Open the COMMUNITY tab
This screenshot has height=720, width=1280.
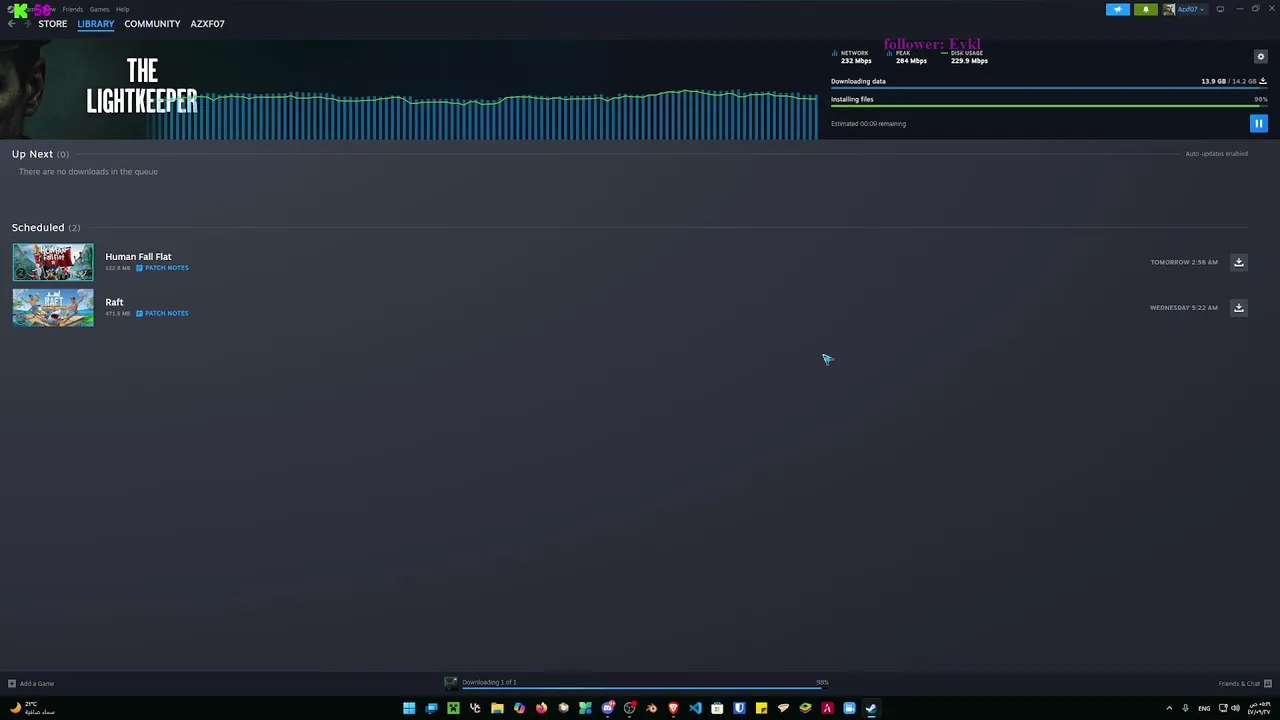(152, 24)
